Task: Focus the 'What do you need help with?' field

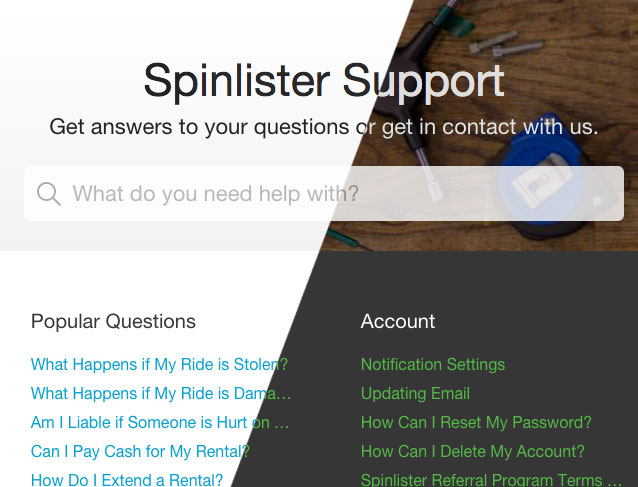Action: (x=324, y=194)
